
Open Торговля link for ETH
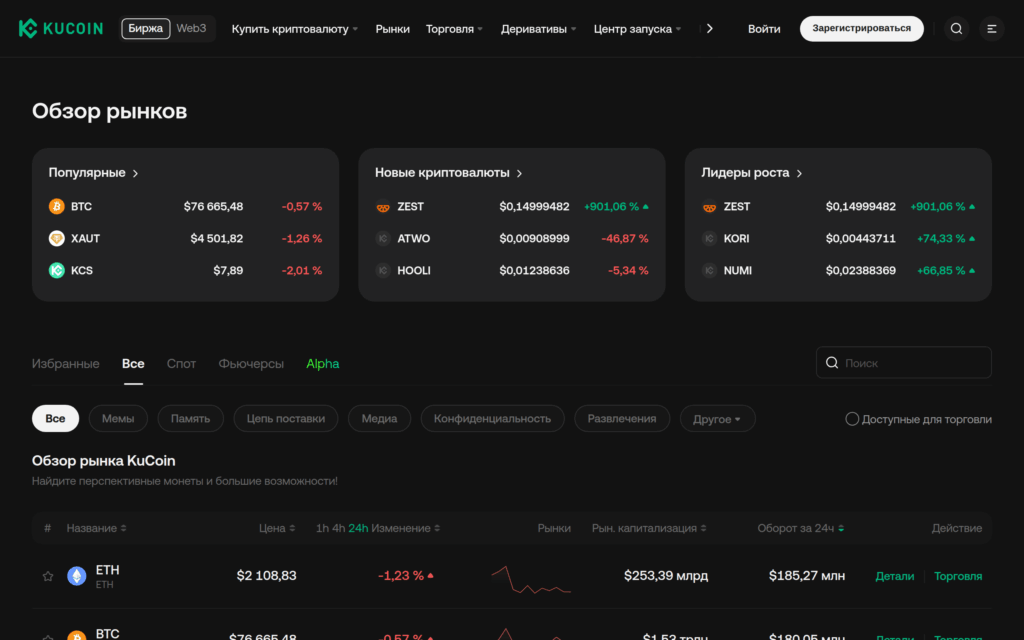coord(958,576)
